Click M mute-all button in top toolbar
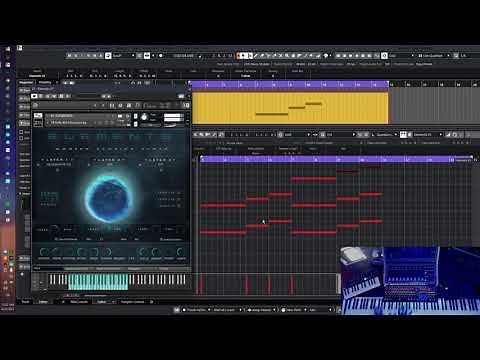 tap(69, 55)
